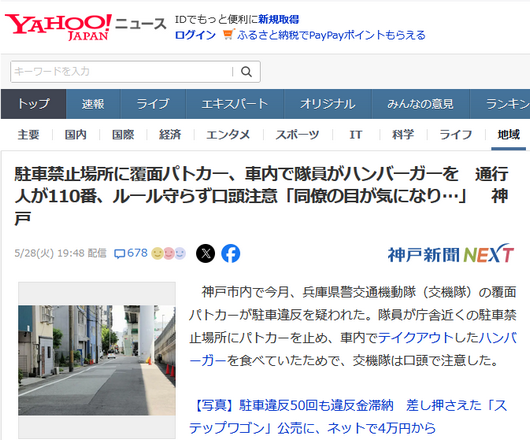Select the みんなの意見 tab
The height and width of the screenshot is (440, 530).
click(x=420, y=104)
